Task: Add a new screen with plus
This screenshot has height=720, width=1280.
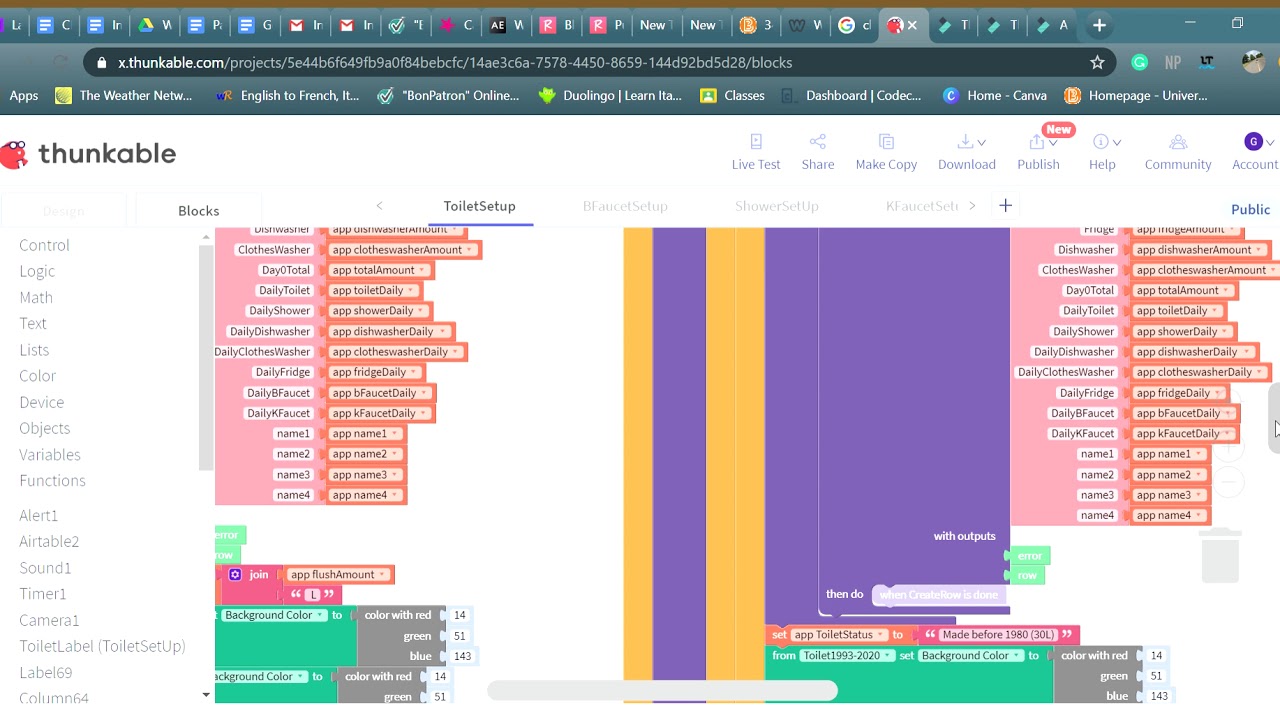Action: tap(1005, 206)
